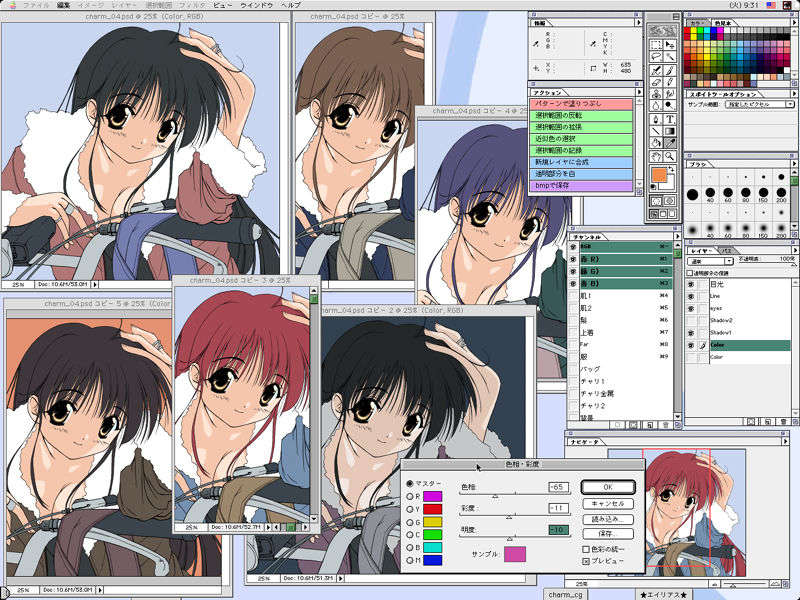This screenshot has height=600, width=800.
Task: Select the Dodge tool
Action: click(670, 106)
